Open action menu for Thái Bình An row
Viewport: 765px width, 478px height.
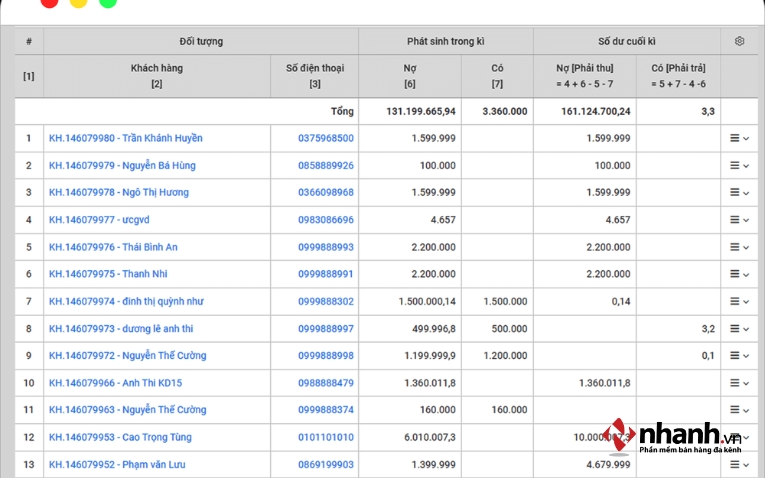pyautogui.click(x=738, y=247)
